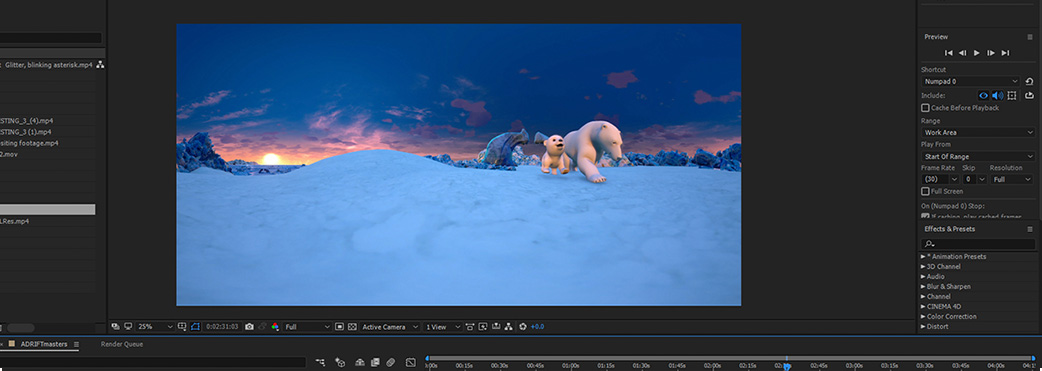Take a snapshot with the camera icon

(249, 326)
